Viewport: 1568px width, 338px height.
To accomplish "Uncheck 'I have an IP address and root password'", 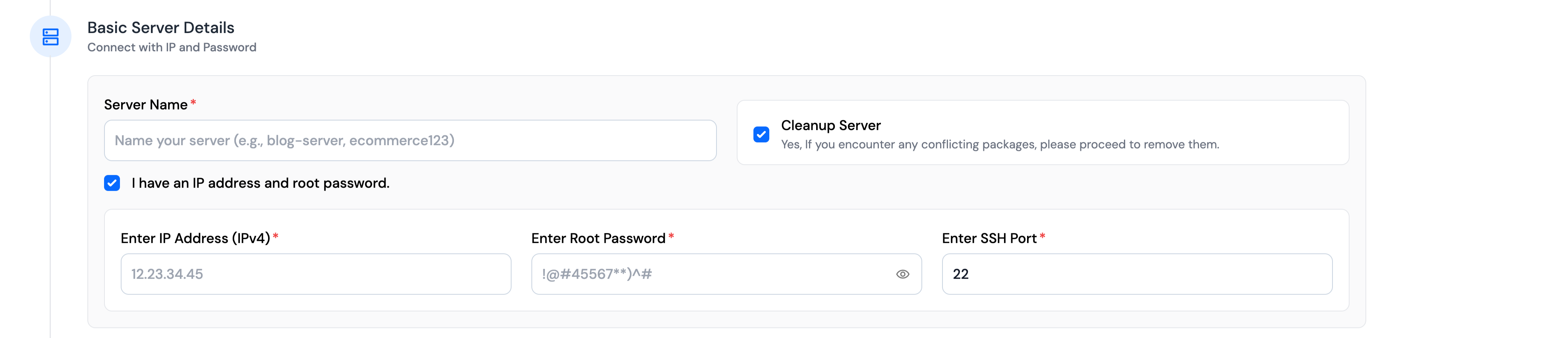I will pyautogui.click(x=111, y=183).
